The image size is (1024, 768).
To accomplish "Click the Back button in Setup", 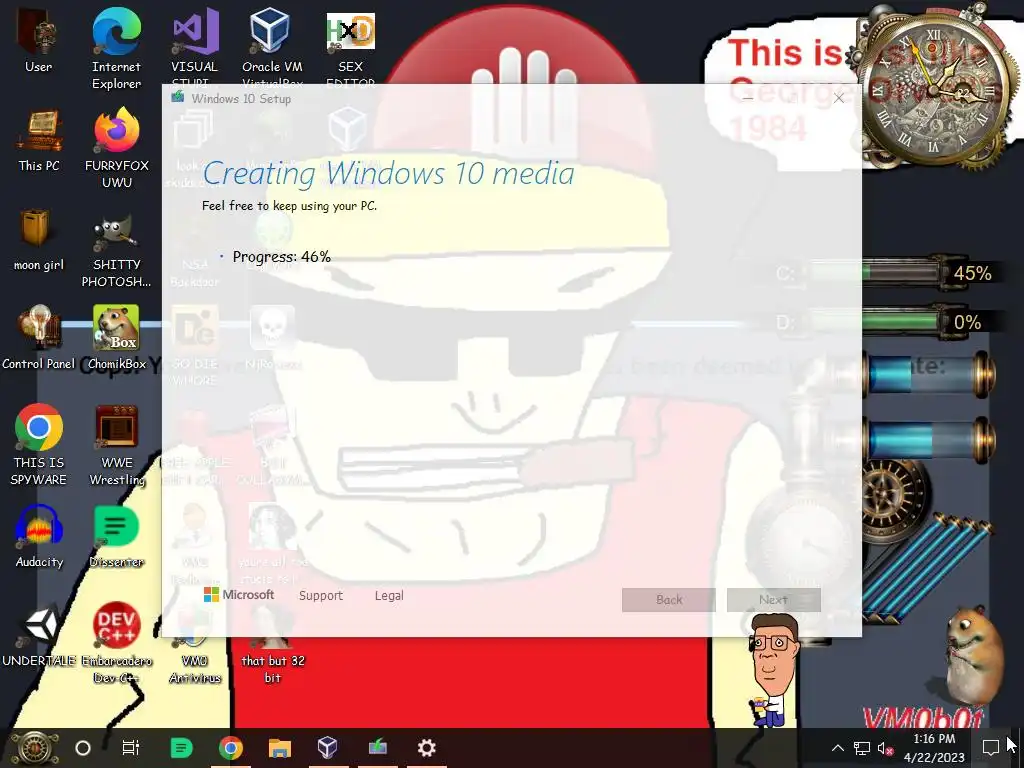I will click(669, 600).
